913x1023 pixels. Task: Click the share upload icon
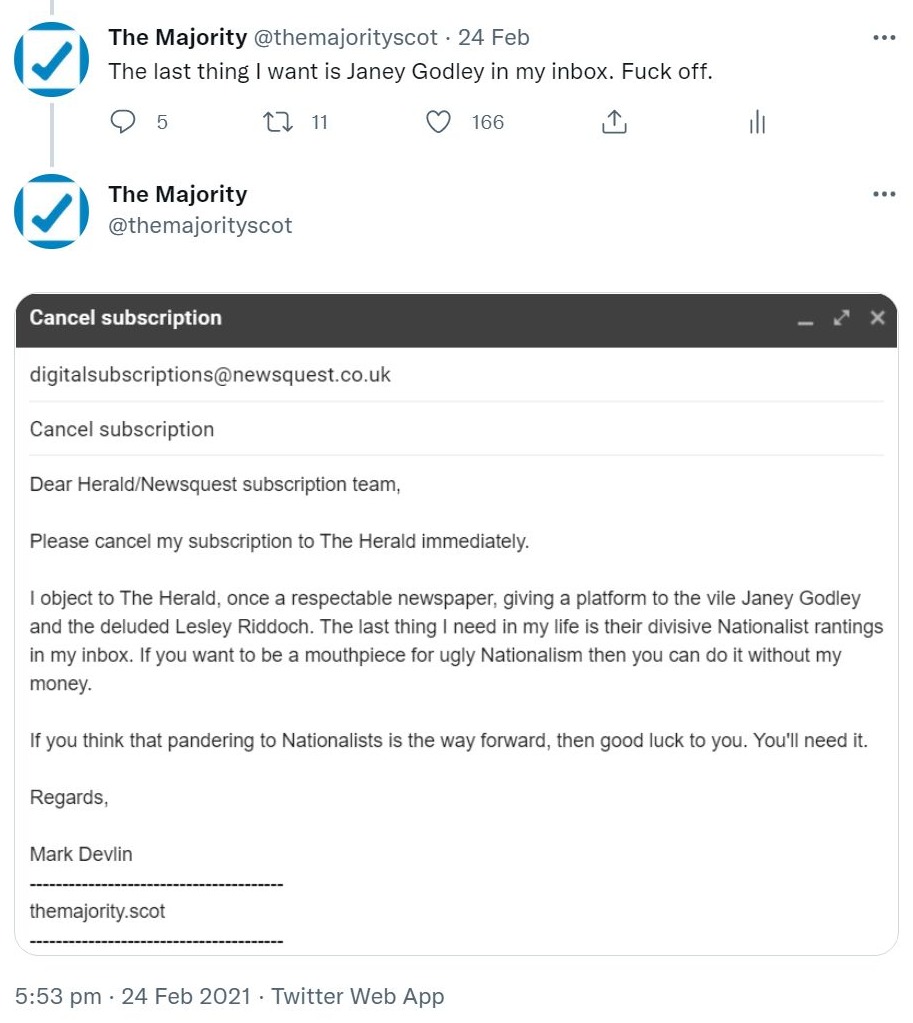point(614,122)
